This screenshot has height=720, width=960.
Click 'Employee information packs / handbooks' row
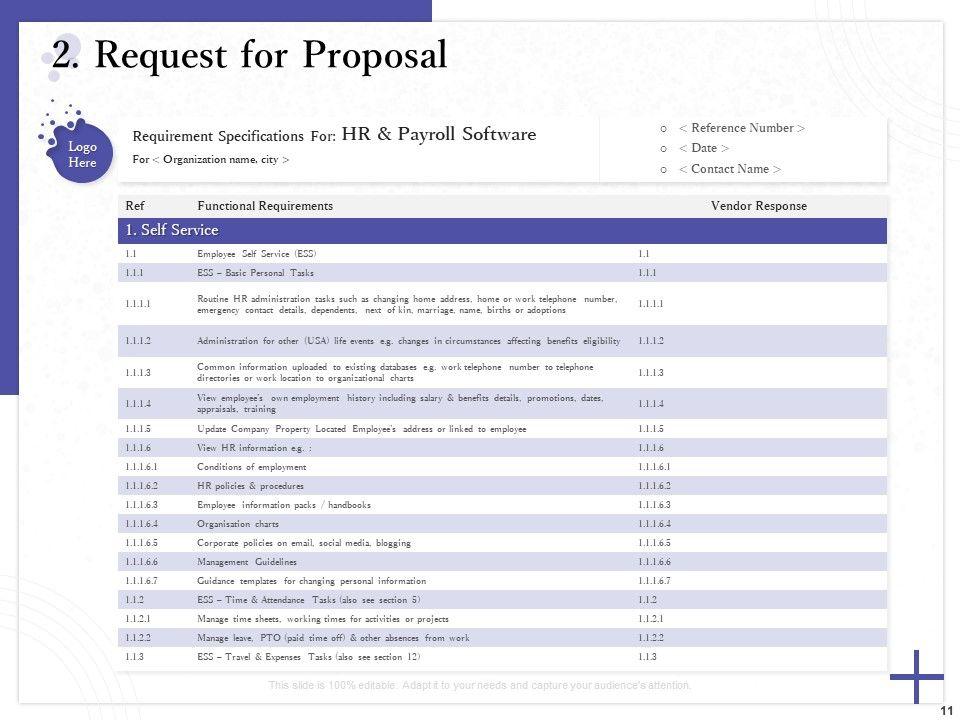[x=502, y=504]
